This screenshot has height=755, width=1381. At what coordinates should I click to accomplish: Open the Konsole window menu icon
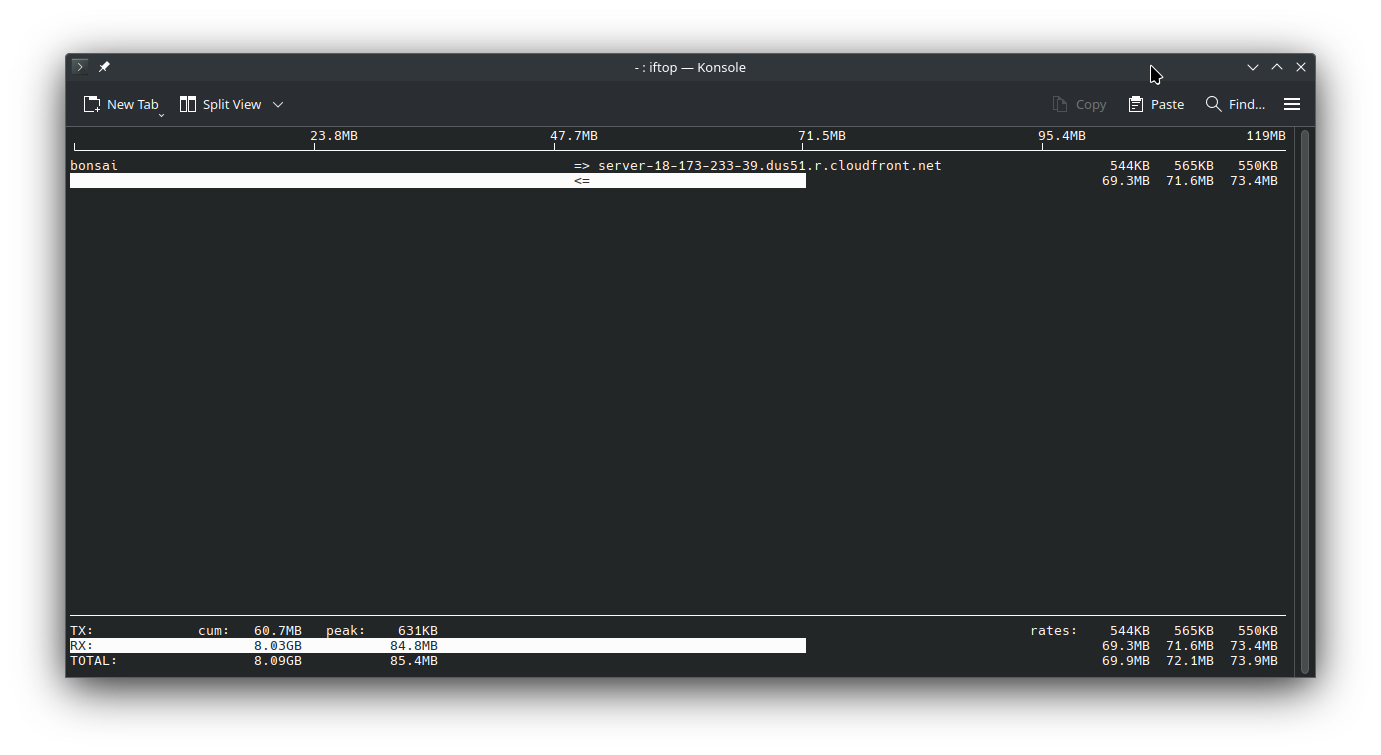point(80,67)
